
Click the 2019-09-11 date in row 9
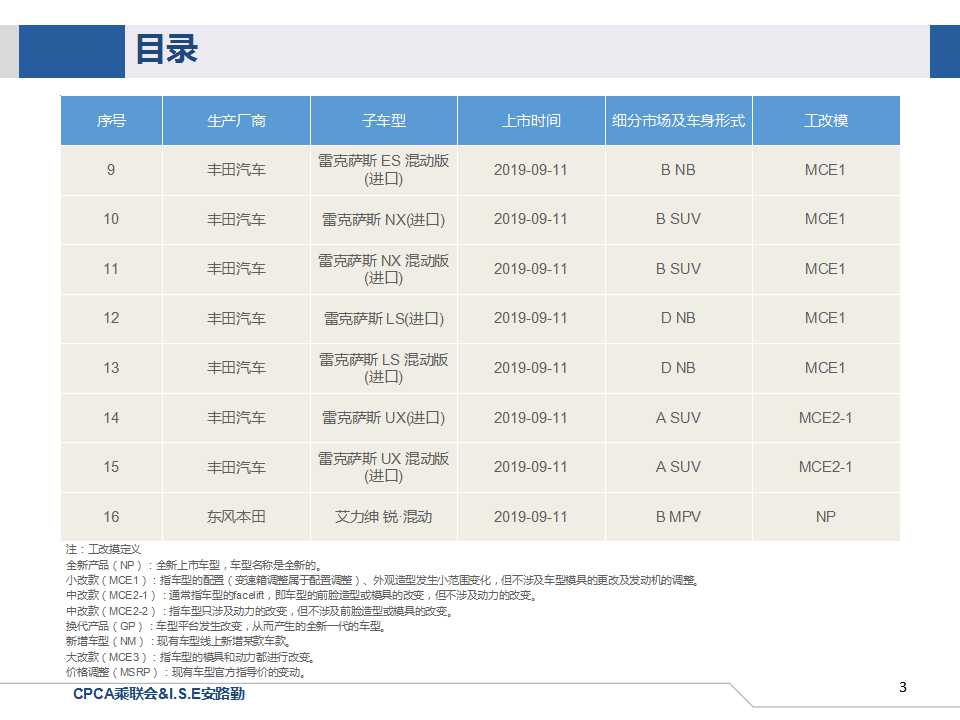[531, 170]
